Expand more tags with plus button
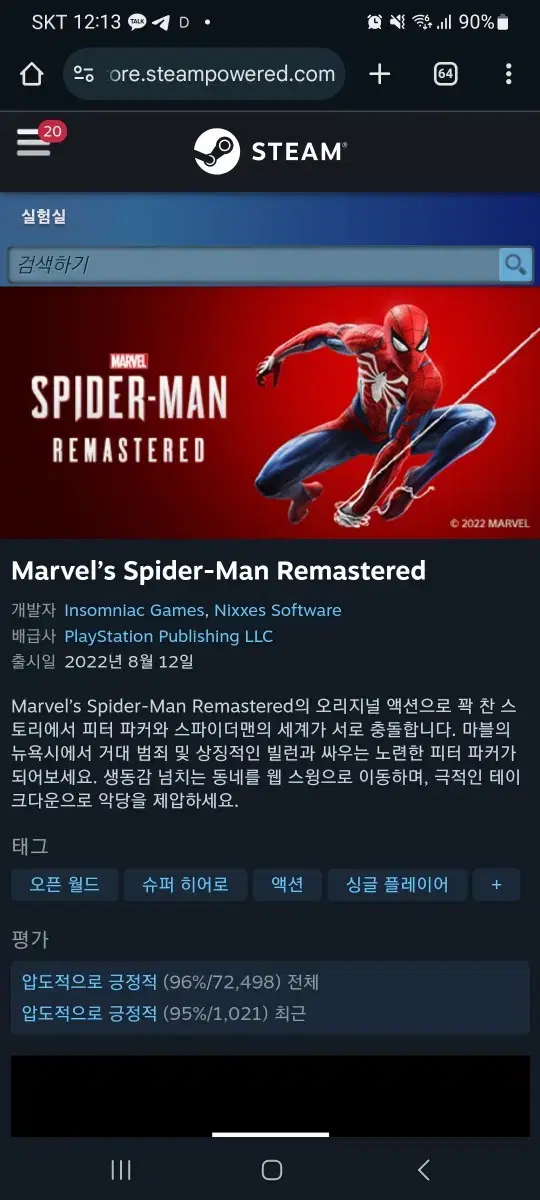This screenshot has height=1200, width=540. 496,885
